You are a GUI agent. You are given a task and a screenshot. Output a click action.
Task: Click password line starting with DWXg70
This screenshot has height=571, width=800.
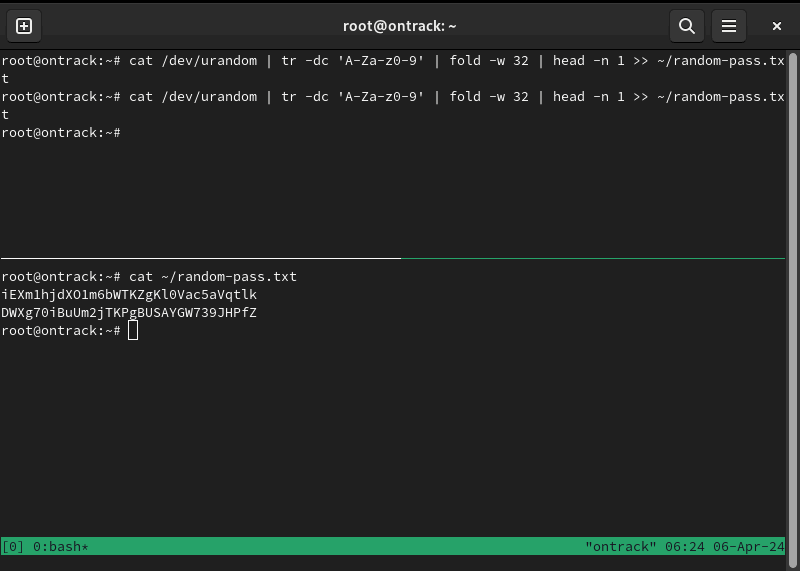click(x=129, y=313)
